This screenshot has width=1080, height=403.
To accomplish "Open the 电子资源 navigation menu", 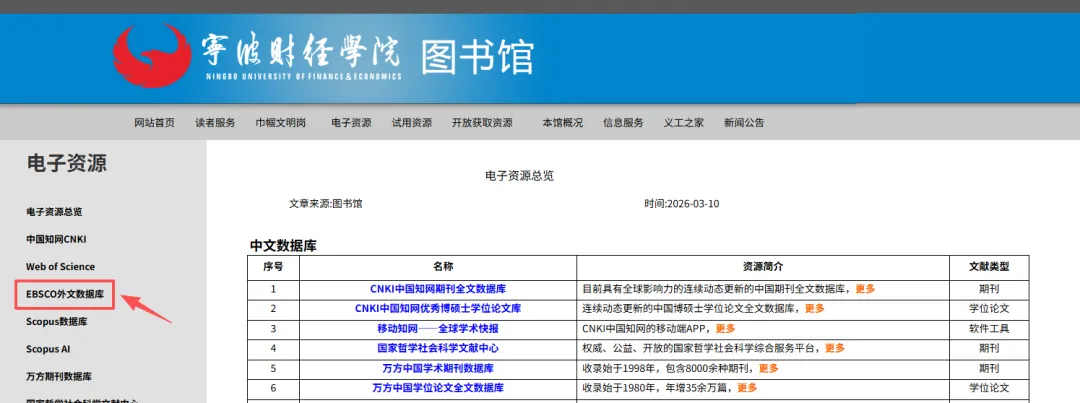I will click(351, 123).
